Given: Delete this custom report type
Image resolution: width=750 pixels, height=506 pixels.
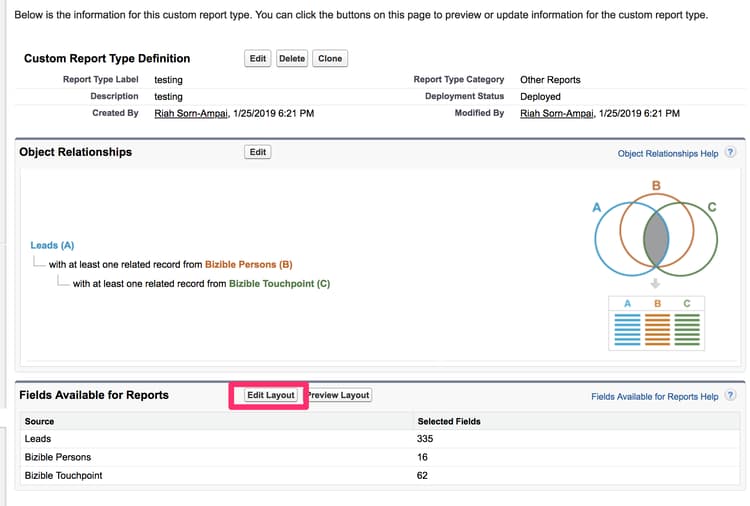Looking at the screenshot, I should coord(292,58).
